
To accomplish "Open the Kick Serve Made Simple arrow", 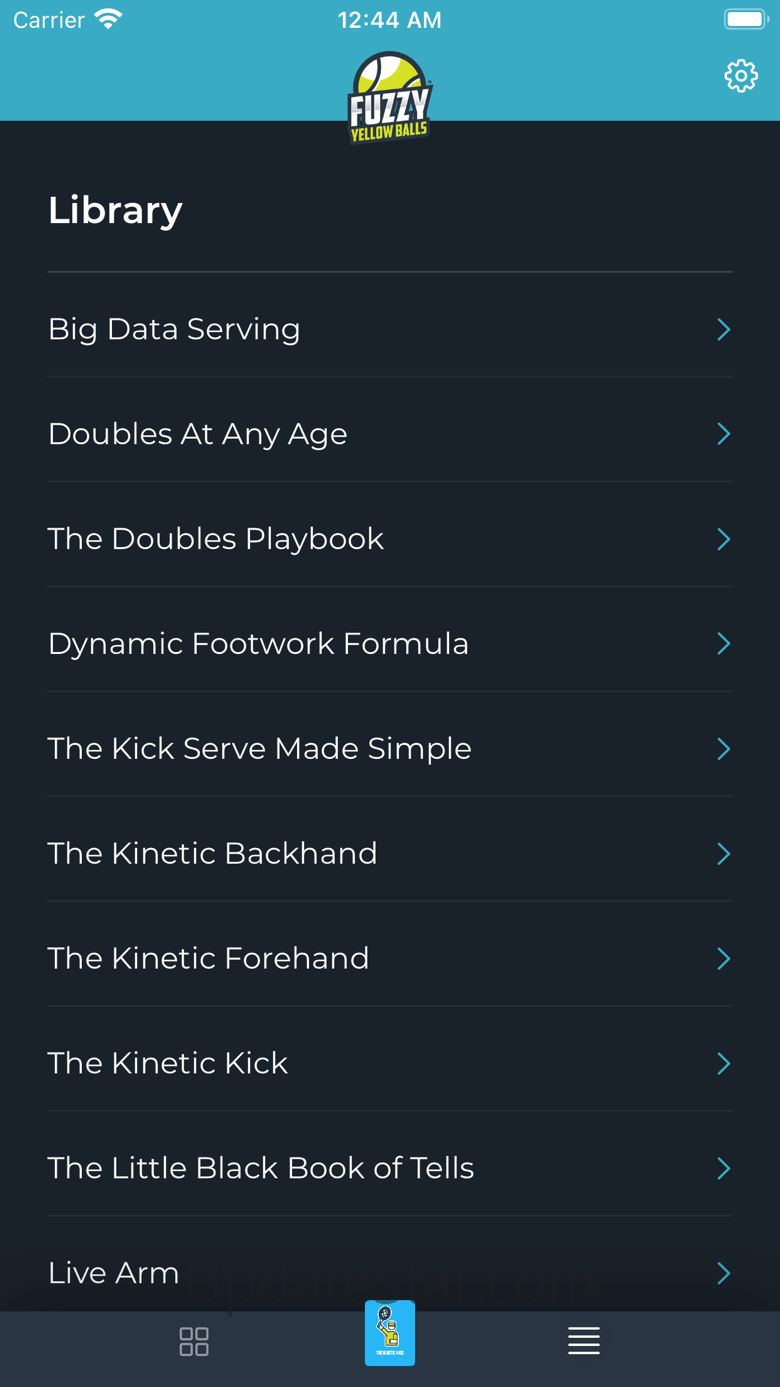I will coord(724,749).
